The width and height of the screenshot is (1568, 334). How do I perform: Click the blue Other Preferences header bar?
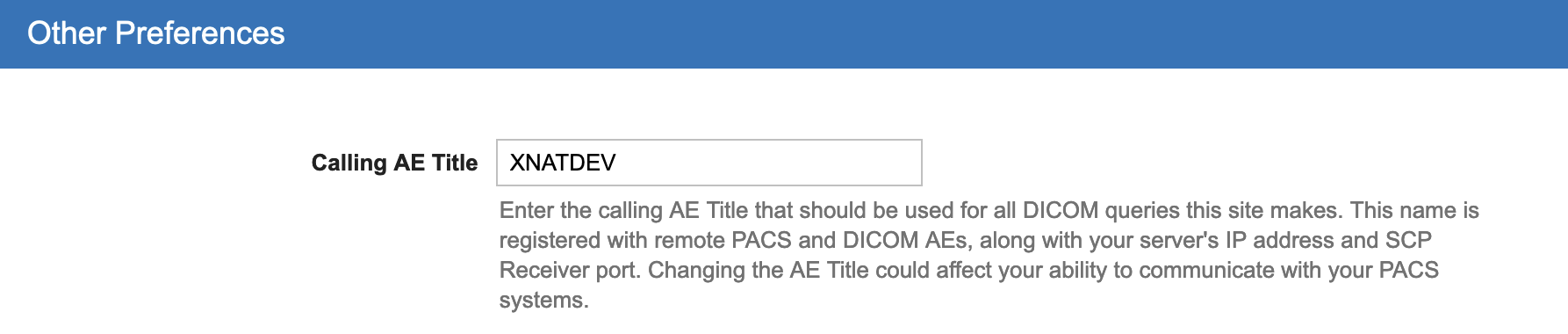pos(784,34)
